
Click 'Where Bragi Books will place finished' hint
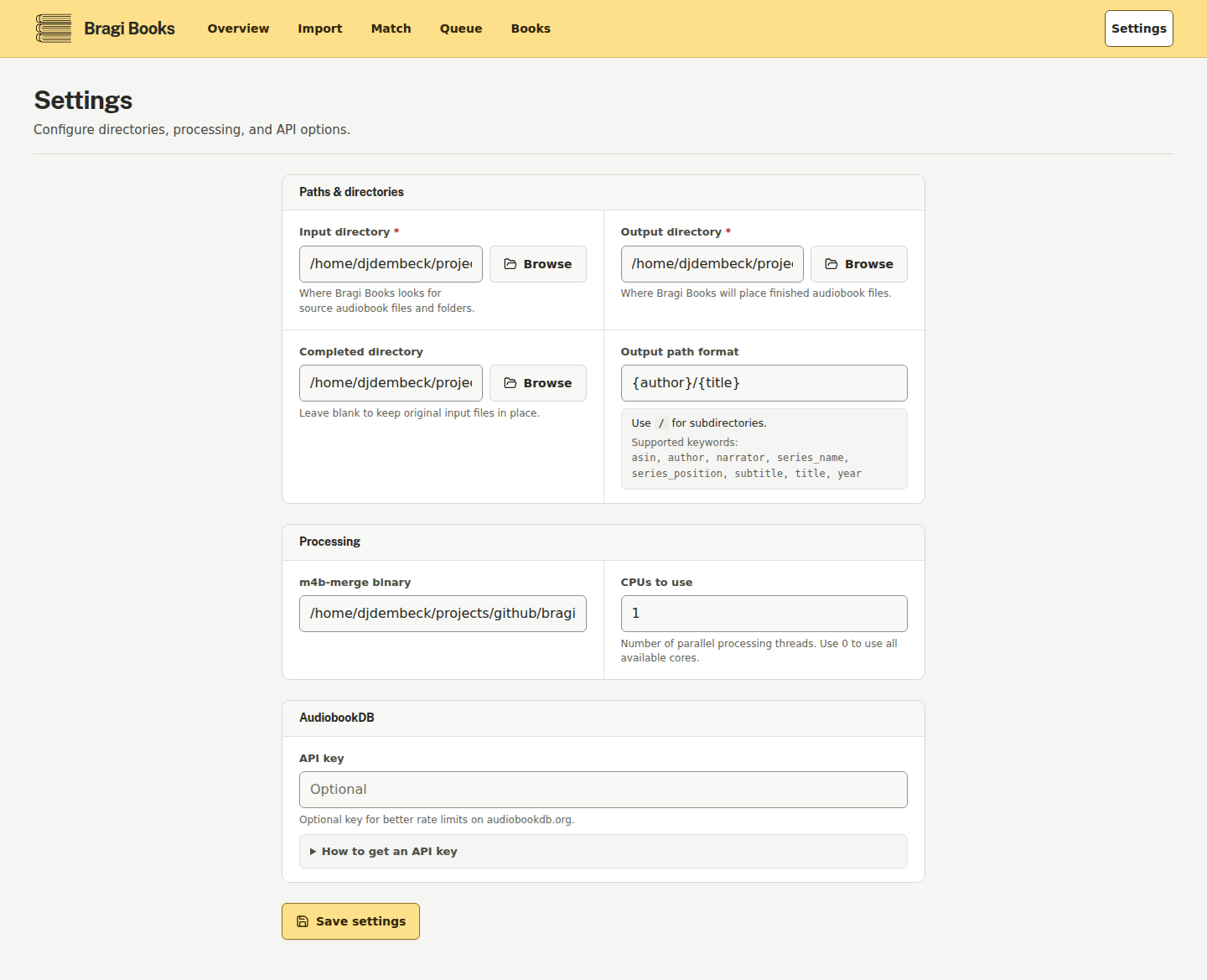pyautogui.click(x=756, y=293)
